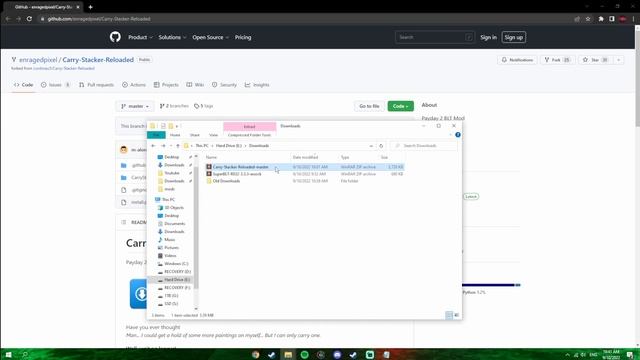
Task: Click SuperBLT zip file icon
Action: tap(209, 174)
